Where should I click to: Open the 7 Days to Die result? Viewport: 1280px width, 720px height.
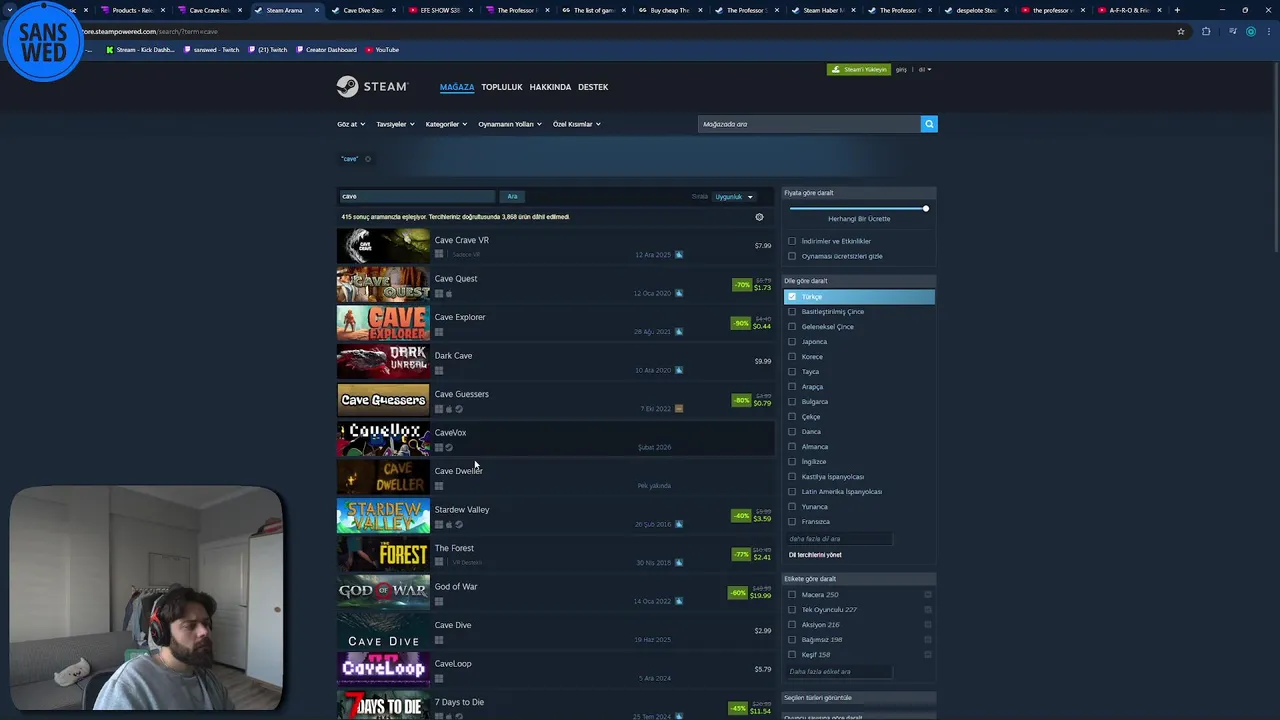coord(555,706)
